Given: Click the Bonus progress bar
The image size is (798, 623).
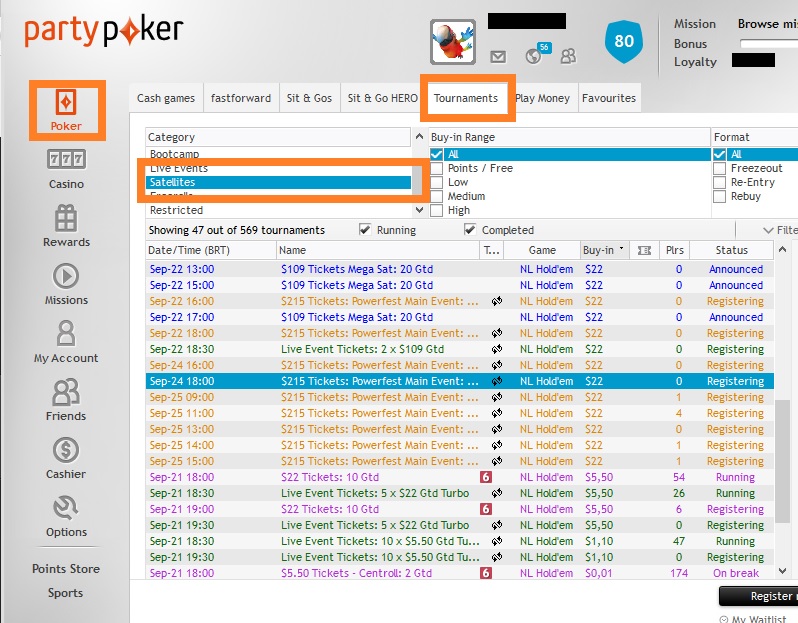Looking at the screenshot, I should coord(769,44).
